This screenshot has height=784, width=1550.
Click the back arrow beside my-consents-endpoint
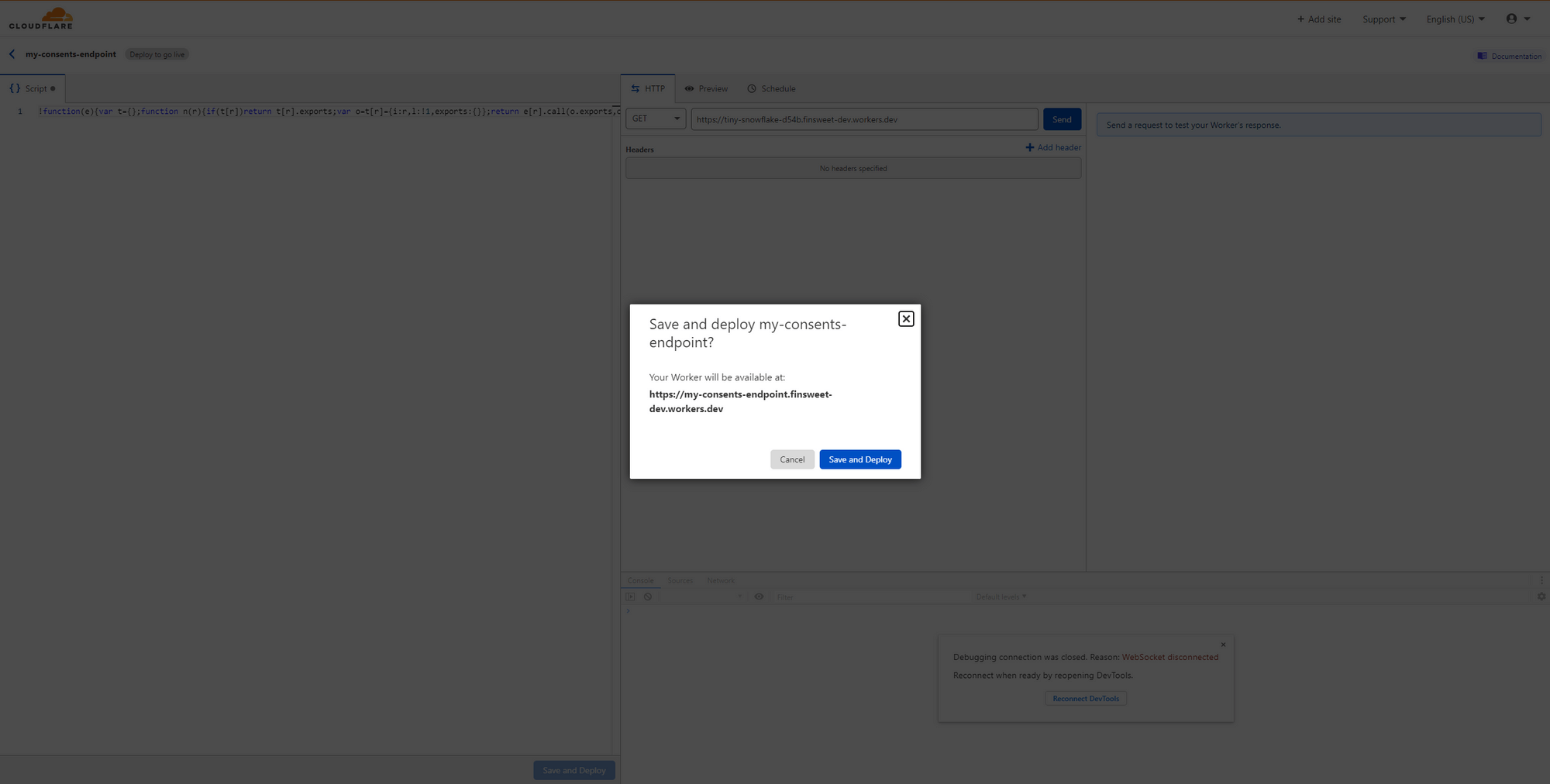[12, 54]
